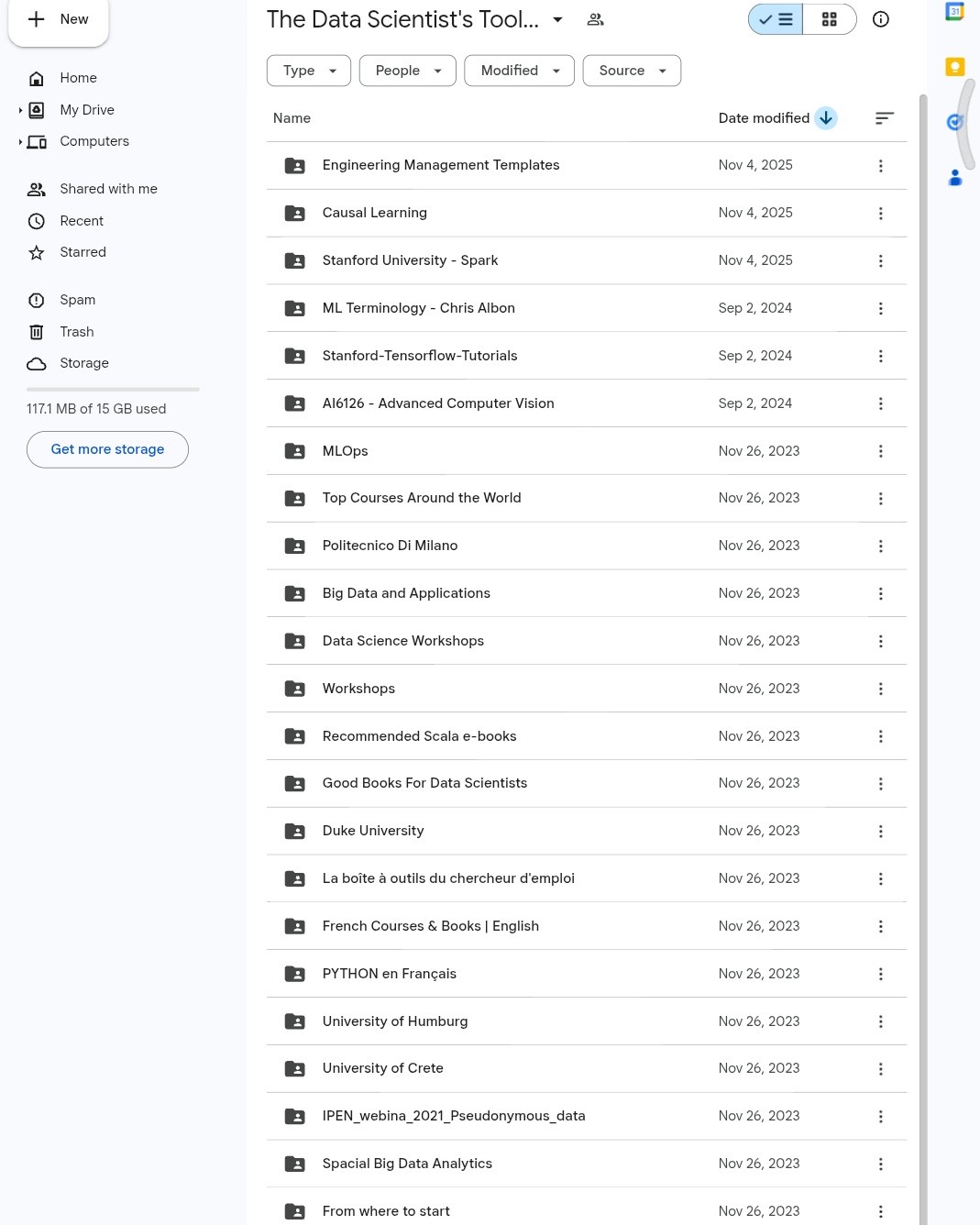
Task: Open Recent files section
Action: pyautogui.click(x=82, y=221)
